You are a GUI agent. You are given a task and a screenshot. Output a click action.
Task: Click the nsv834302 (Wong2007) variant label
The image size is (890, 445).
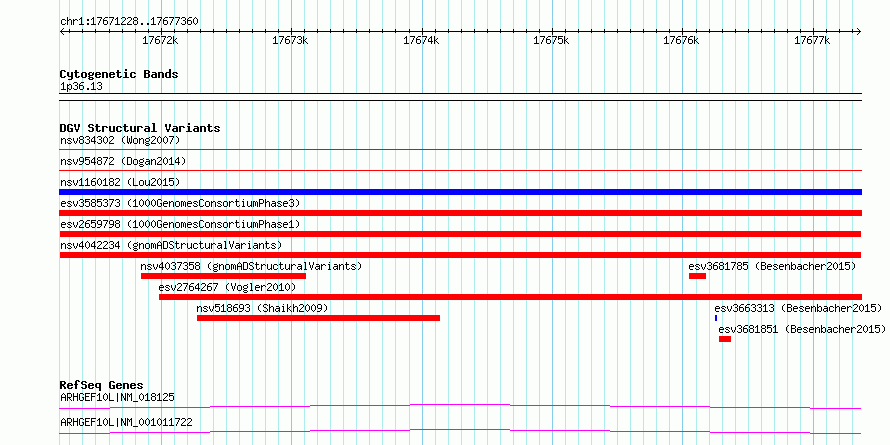click(x=120, y=140)
